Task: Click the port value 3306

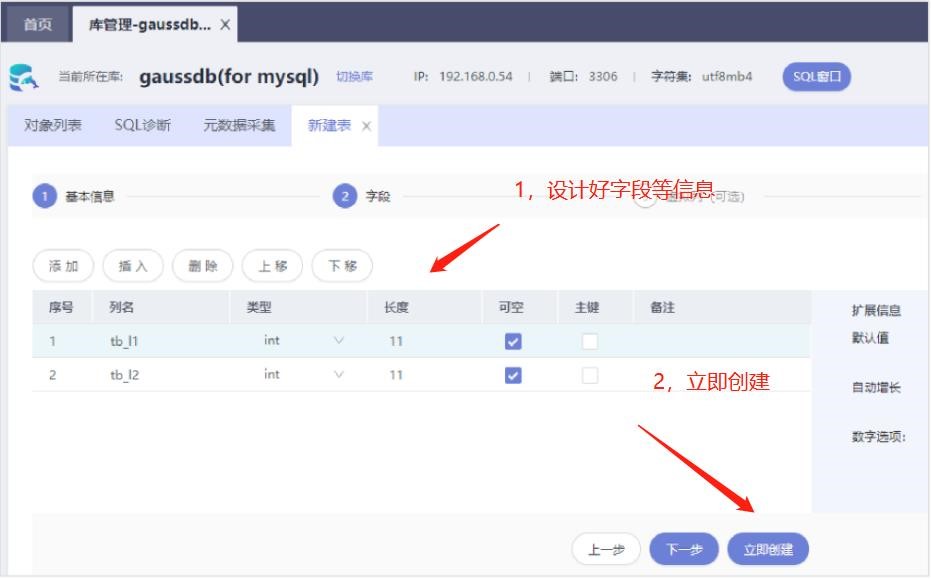Action: [603, 77]
